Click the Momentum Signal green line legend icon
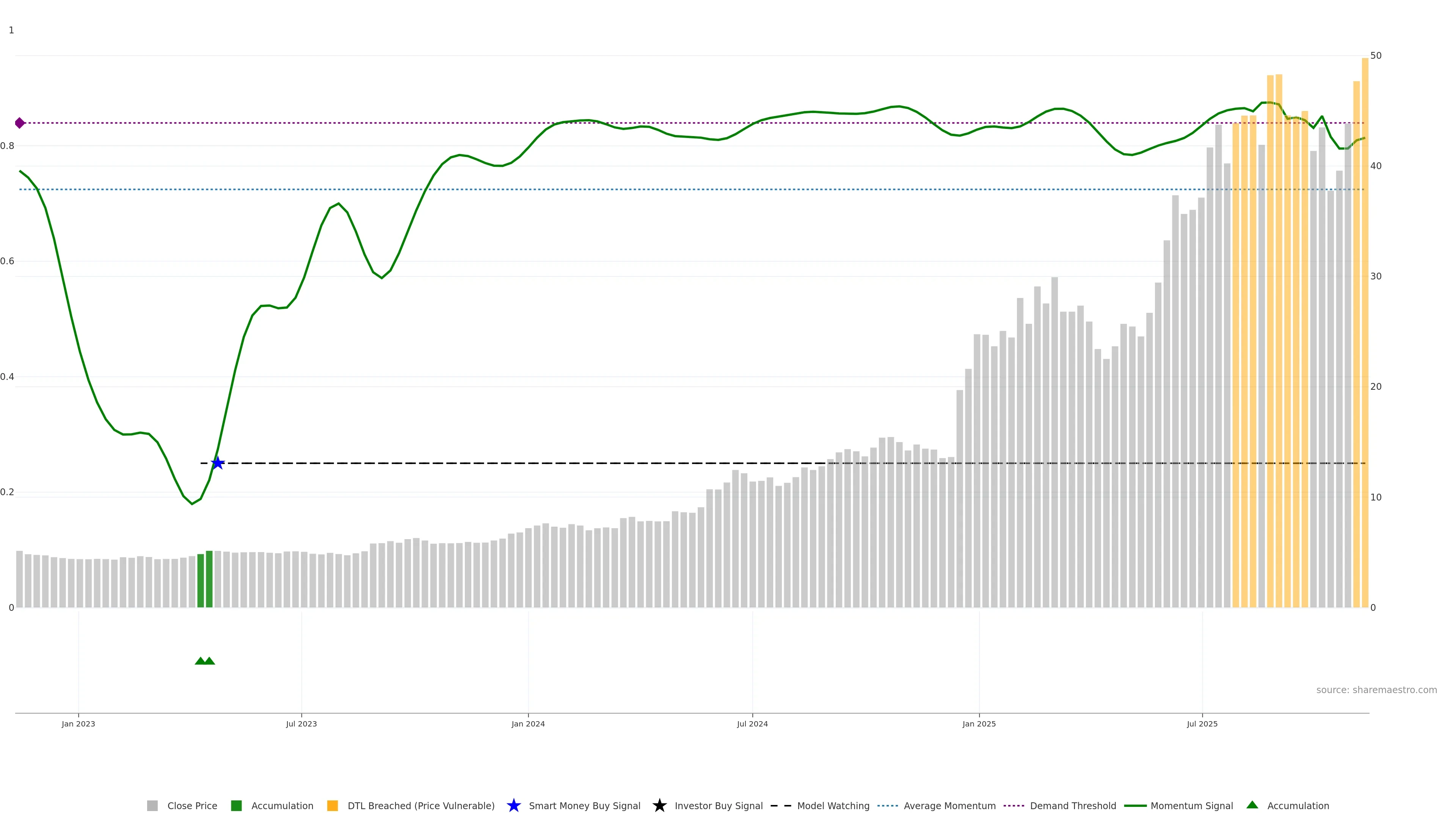The height and width of the screenshot is (819, 1456). pos(1135,805)
